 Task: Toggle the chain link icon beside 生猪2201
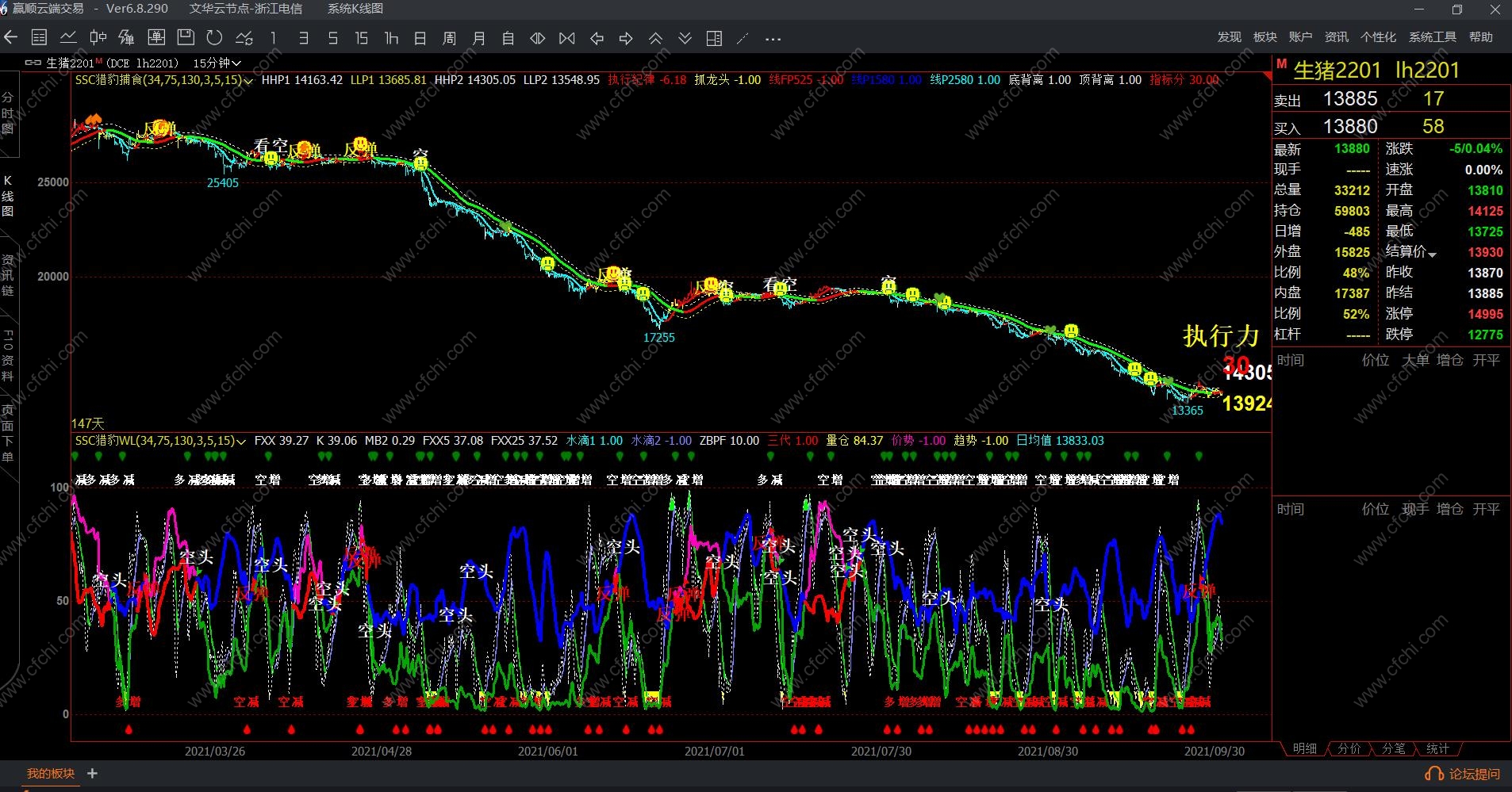(x=33, y=63)
